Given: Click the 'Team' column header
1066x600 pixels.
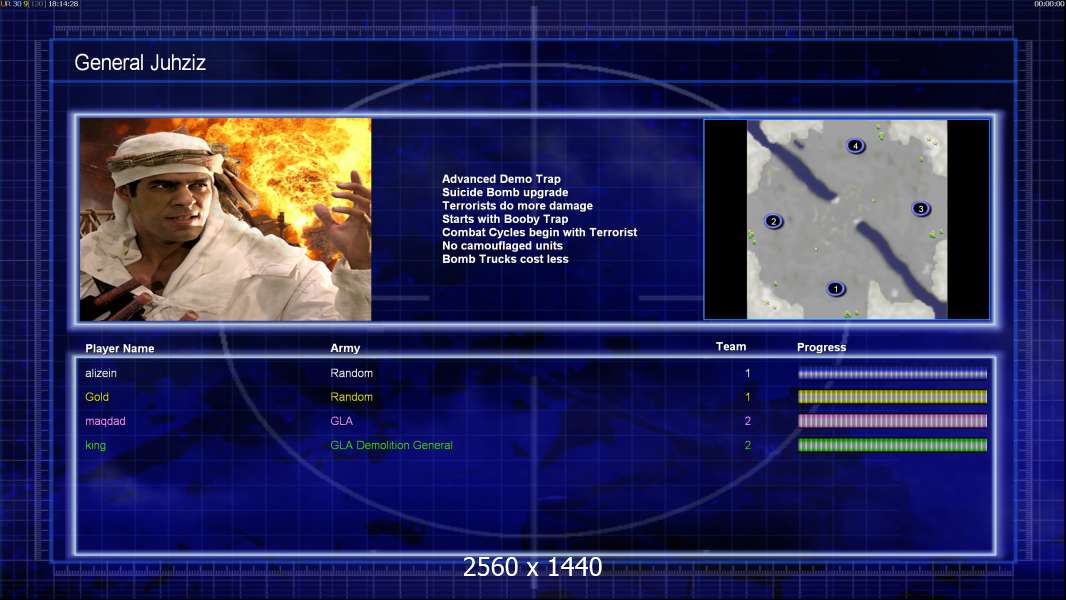Looking at the screenshot, I should 731,347.
